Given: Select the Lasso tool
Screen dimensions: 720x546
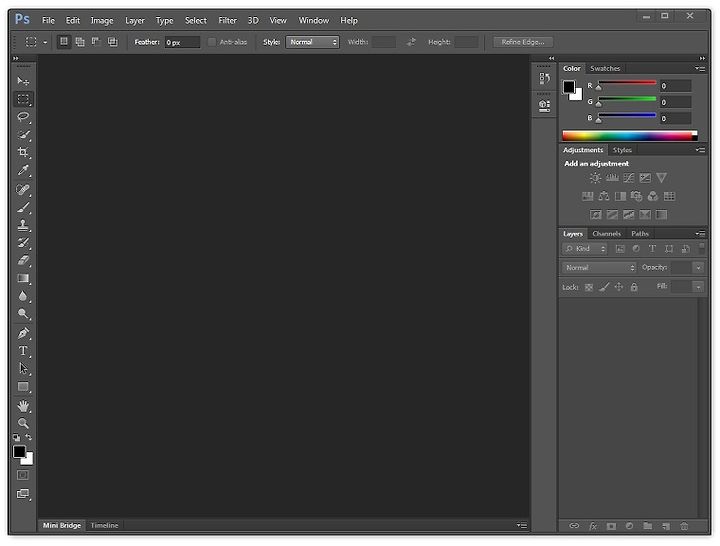Looking at the screenshot, I should (x=23, y=117).
